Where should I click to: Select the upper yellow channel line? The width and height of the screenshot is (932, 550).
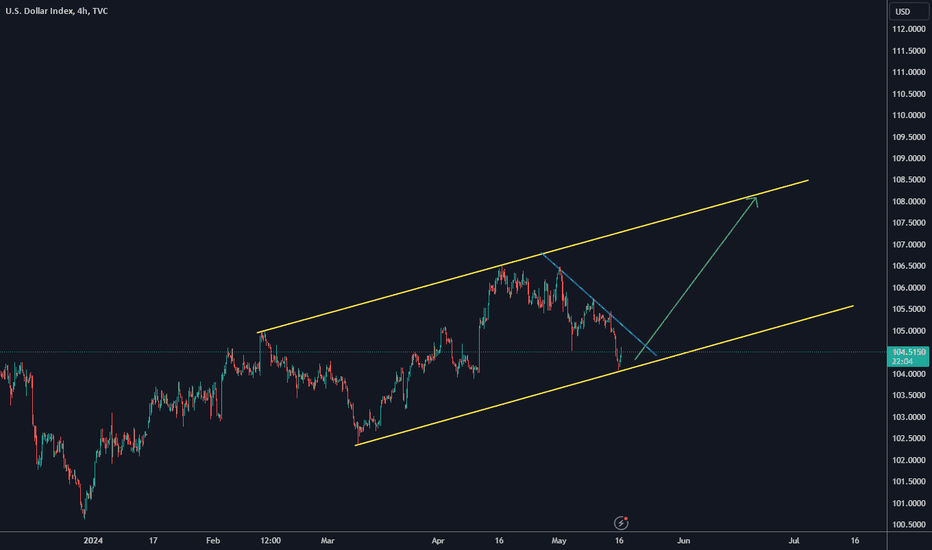[533, 256]
